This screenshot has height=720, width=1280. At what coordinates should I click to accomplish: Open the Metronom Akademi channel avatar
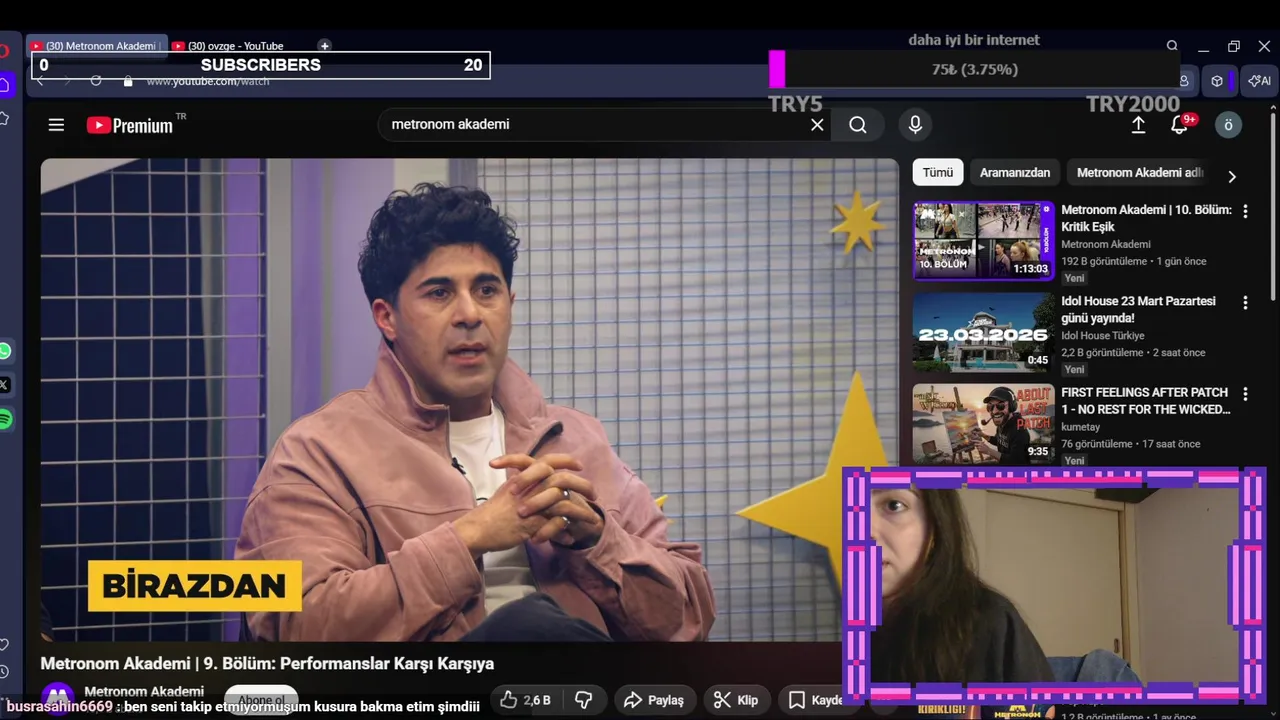[x=58, y=699]
